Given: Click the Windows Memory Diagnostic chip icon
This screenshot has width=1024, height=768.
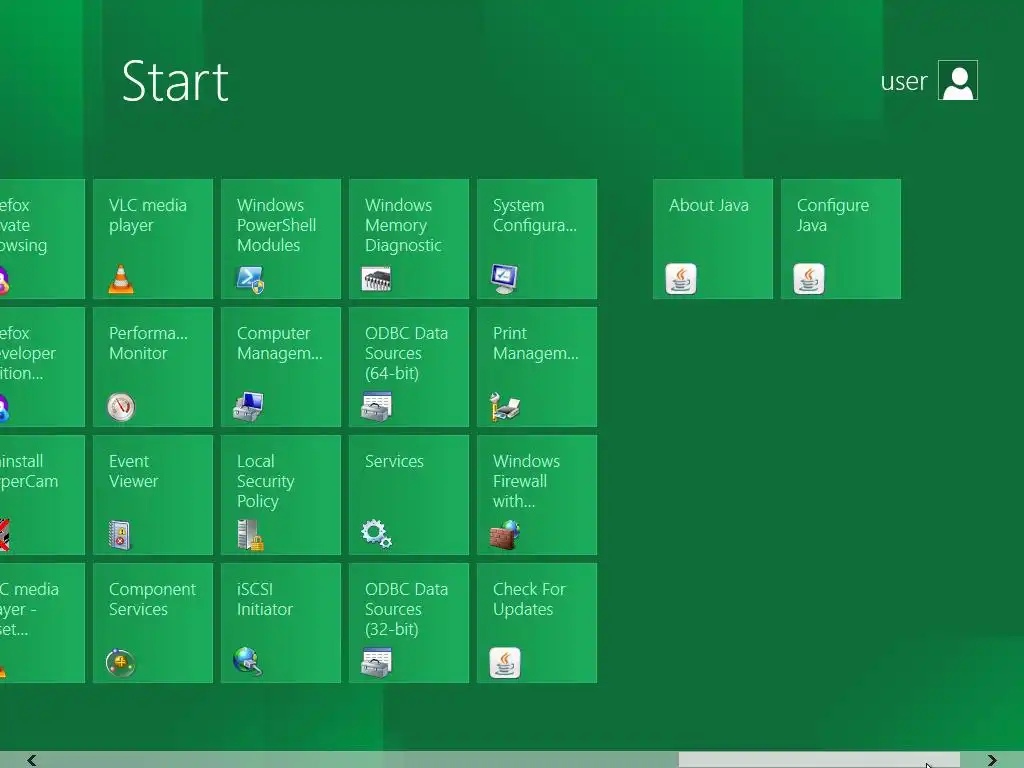Looking at the screenshot, I should [x=376, y=279].
